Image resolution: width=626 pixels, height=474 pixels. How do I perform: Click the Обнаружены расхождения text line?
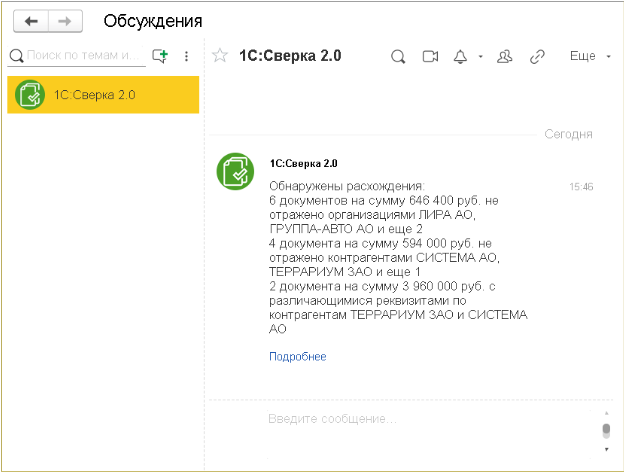coord(347,186)
